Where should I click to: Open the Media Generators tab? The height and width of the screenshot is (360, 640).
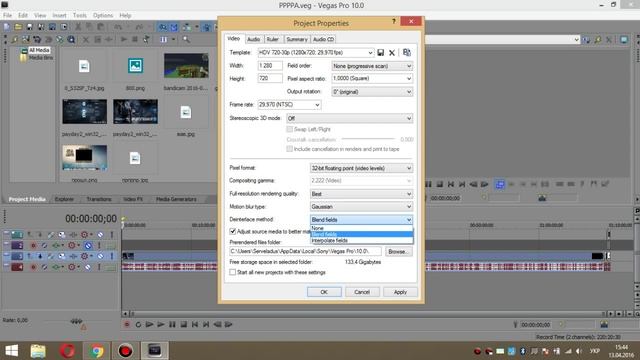[x=176, y=199]
